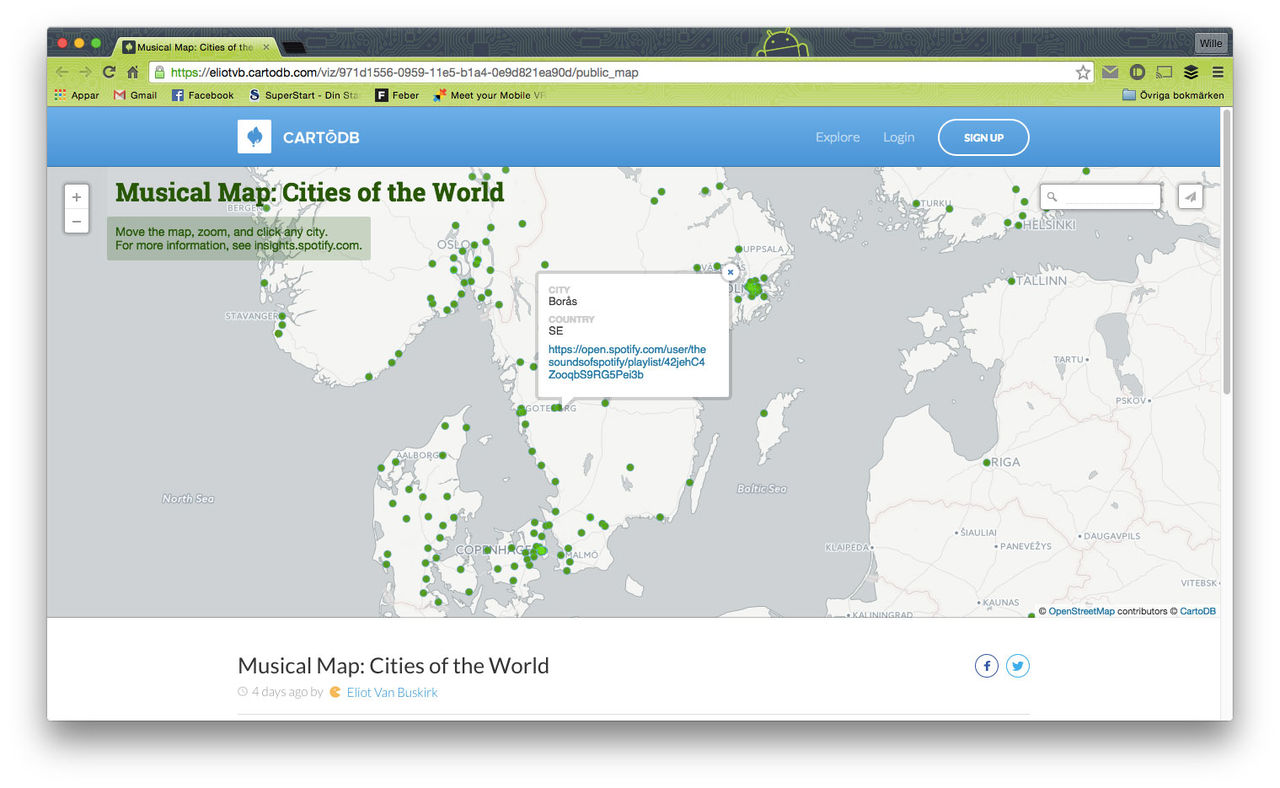Open Gmail bookmark
This screenshot has width=1280, height=788.
click(136, 95)
